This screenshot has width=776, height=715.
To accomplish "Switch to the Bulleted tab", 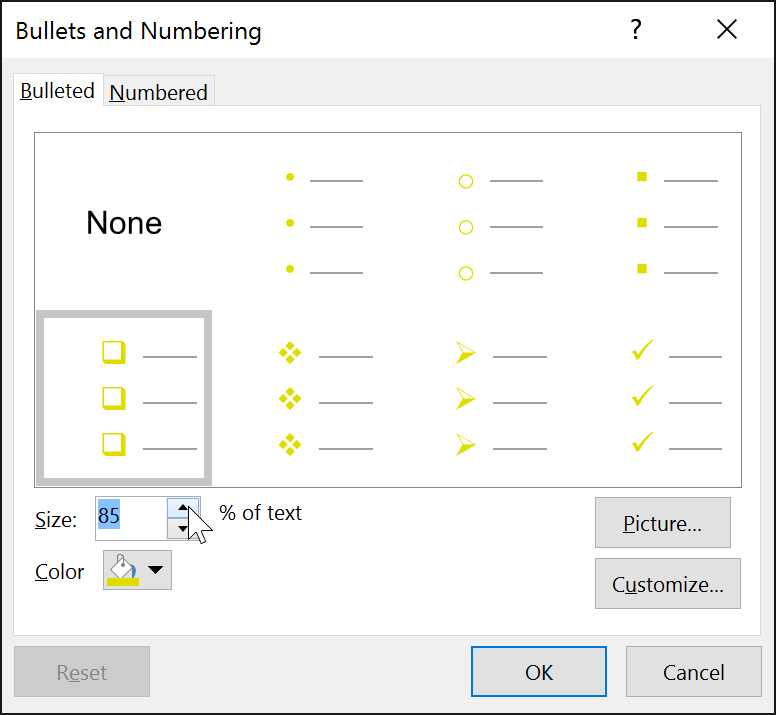I will pos(57,91).
